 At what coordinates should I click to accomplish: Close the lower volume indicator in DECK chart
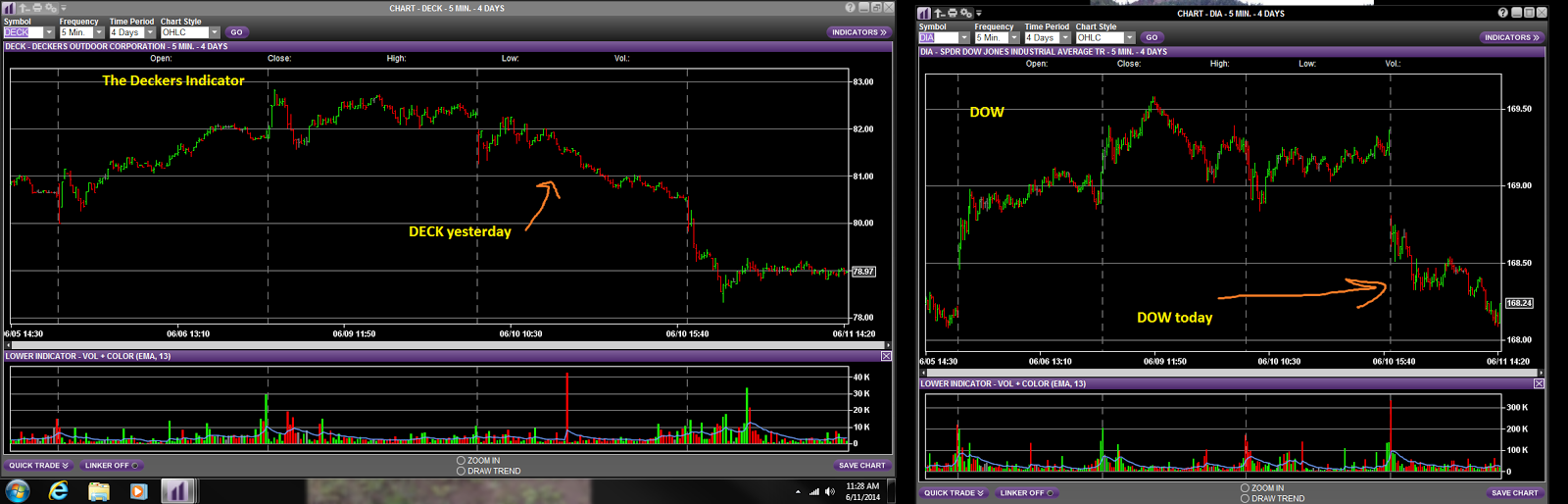[x=886, y=356]
